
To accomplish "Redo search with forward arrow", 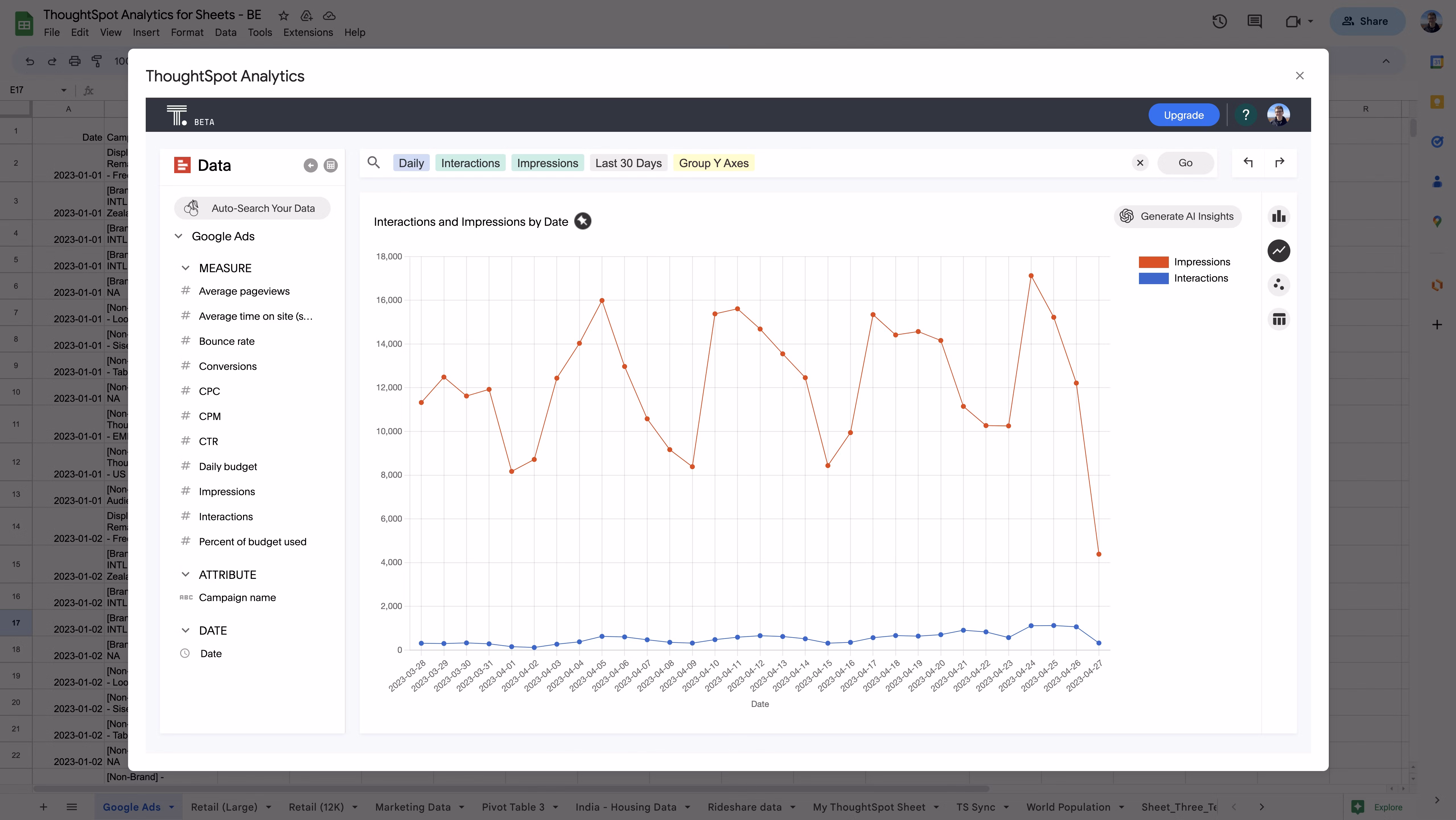I will 1280,163.
